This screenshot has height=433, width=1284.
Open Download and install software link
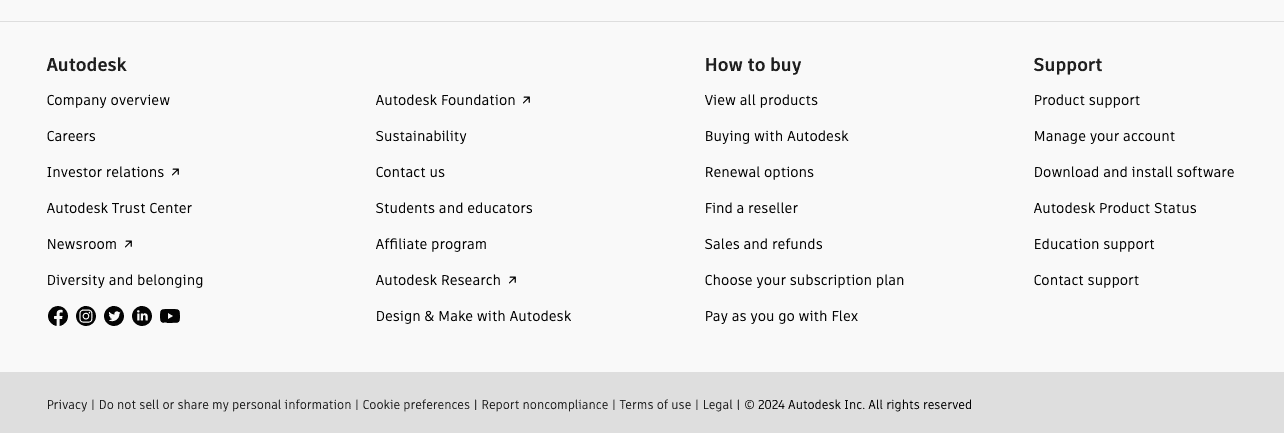[x=1134, y=172]
